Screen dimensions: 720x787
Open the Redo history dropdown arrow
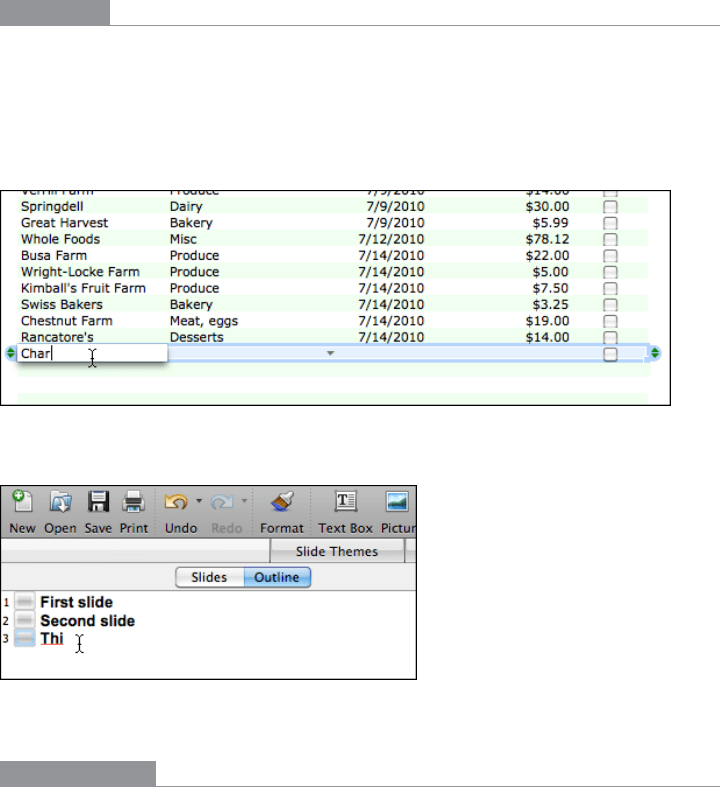(x=244, y=501)
